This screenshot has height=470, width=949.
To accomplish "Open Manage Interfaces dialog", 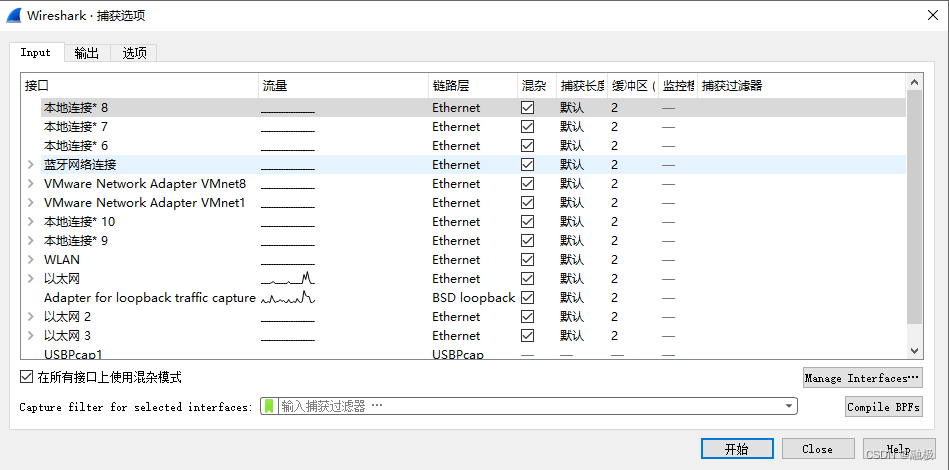I will [x=862, y=378].
